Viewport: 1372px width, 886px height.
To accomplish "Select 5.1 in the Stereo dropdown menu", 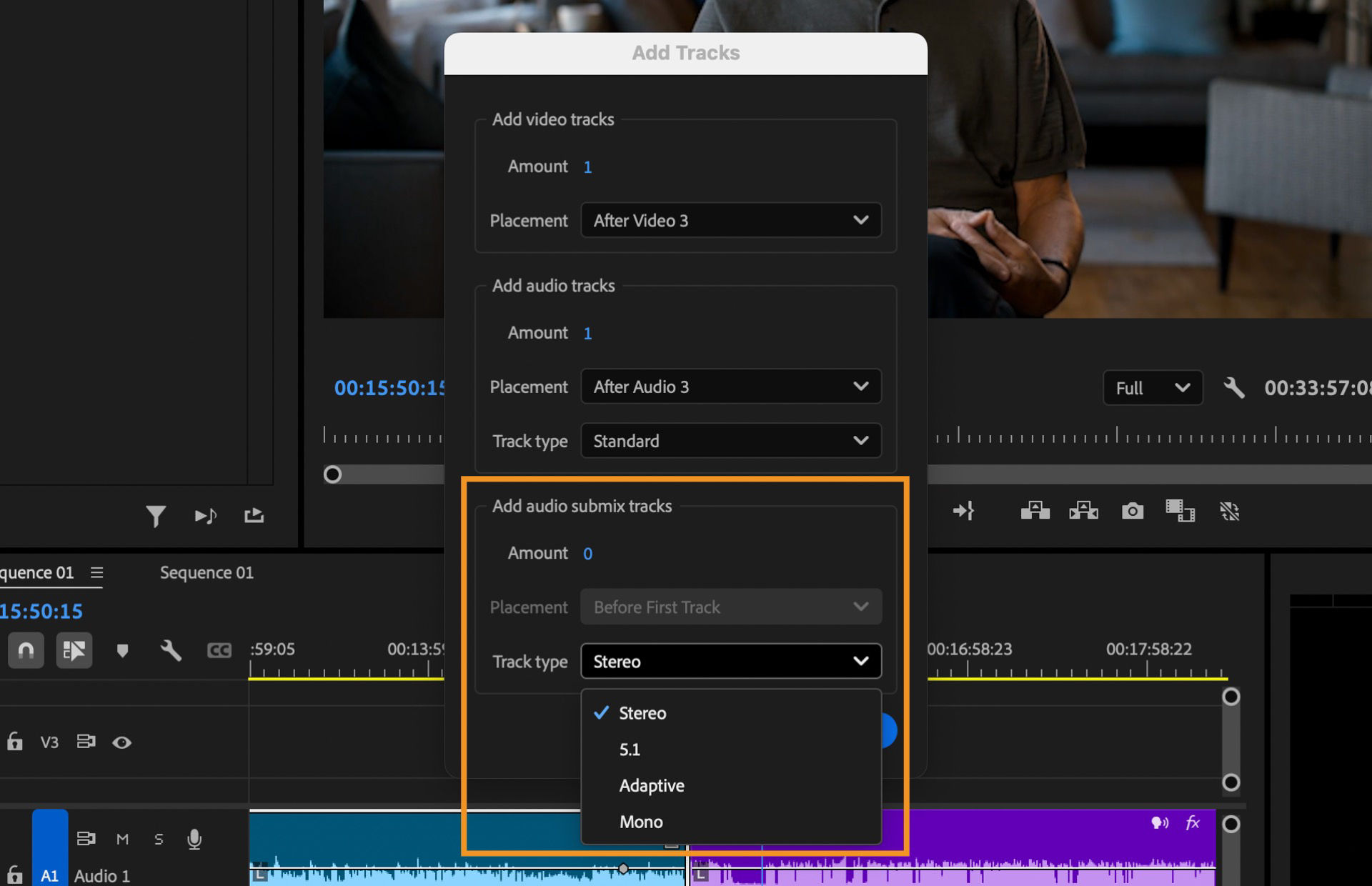I will pyautogui.click(x=629, y=749).
